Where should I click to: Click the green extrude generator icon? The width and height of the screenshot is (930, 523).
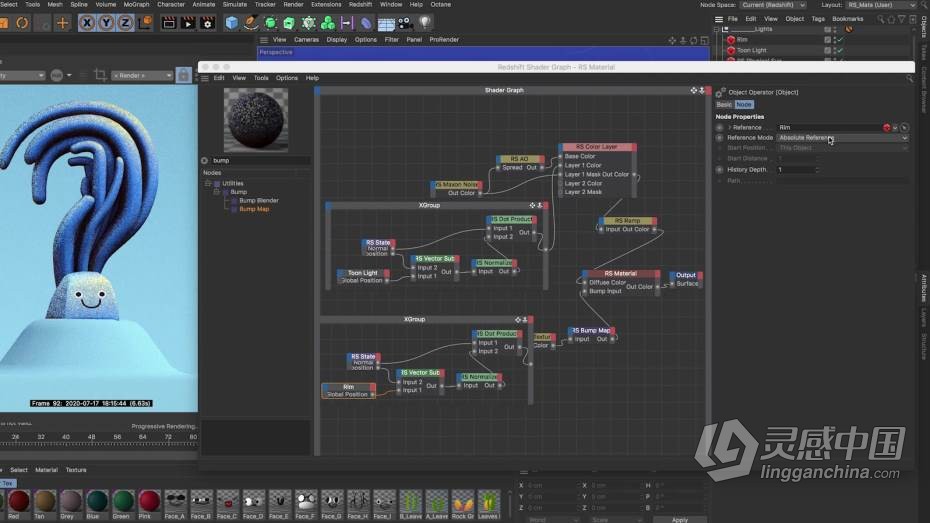pos(289,23)
